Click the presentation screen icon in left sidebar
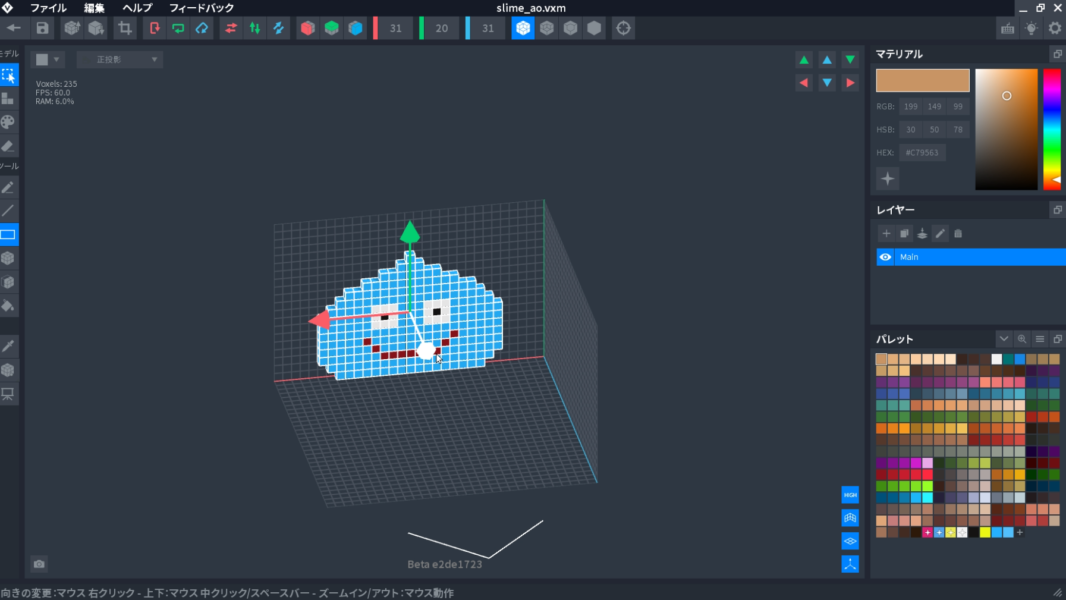The image size is (1066, 600). (x=8, y=394)
